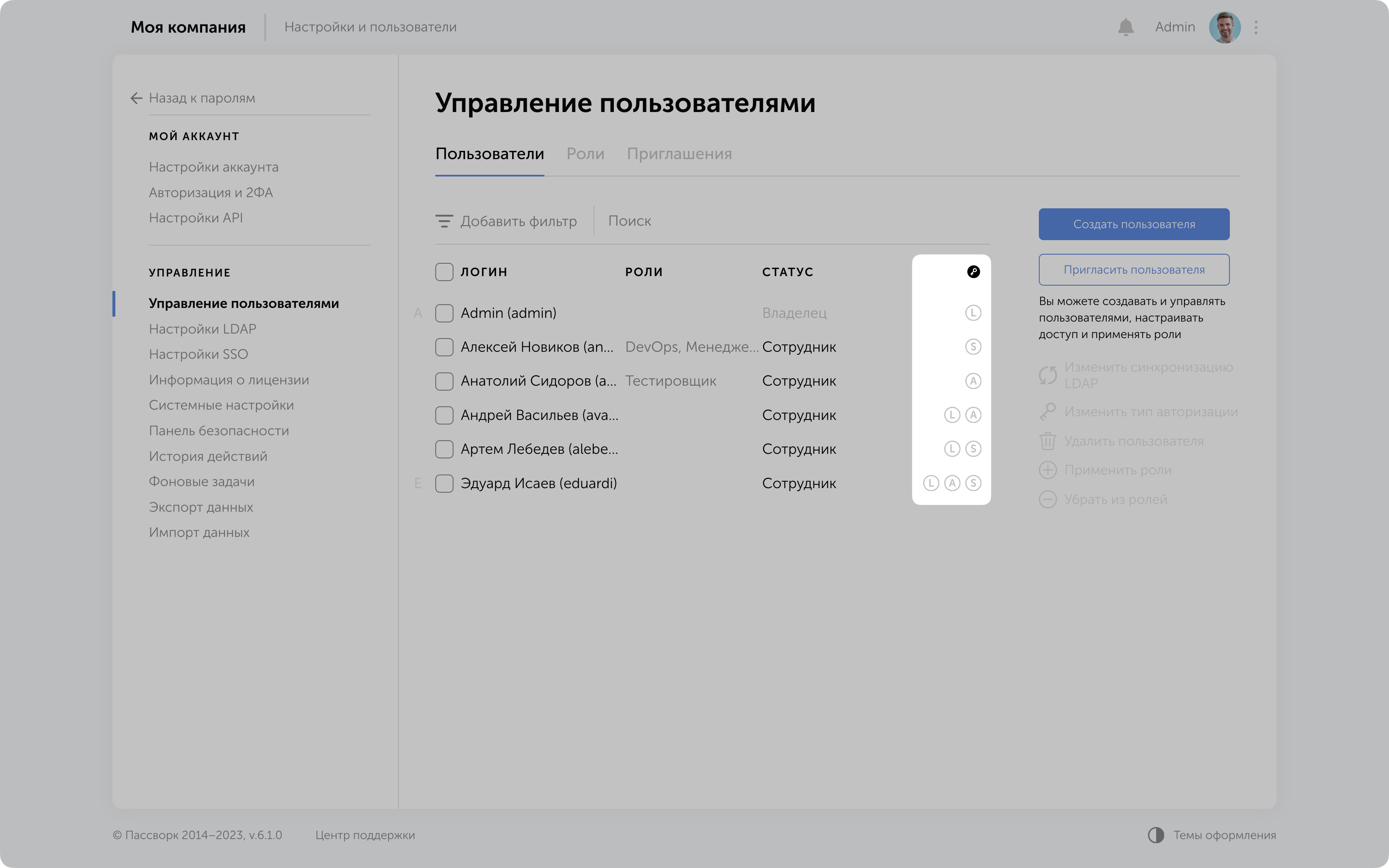
Task: Click the S badge on Алексей Новиков row
Action: click(x=973, y=347)
